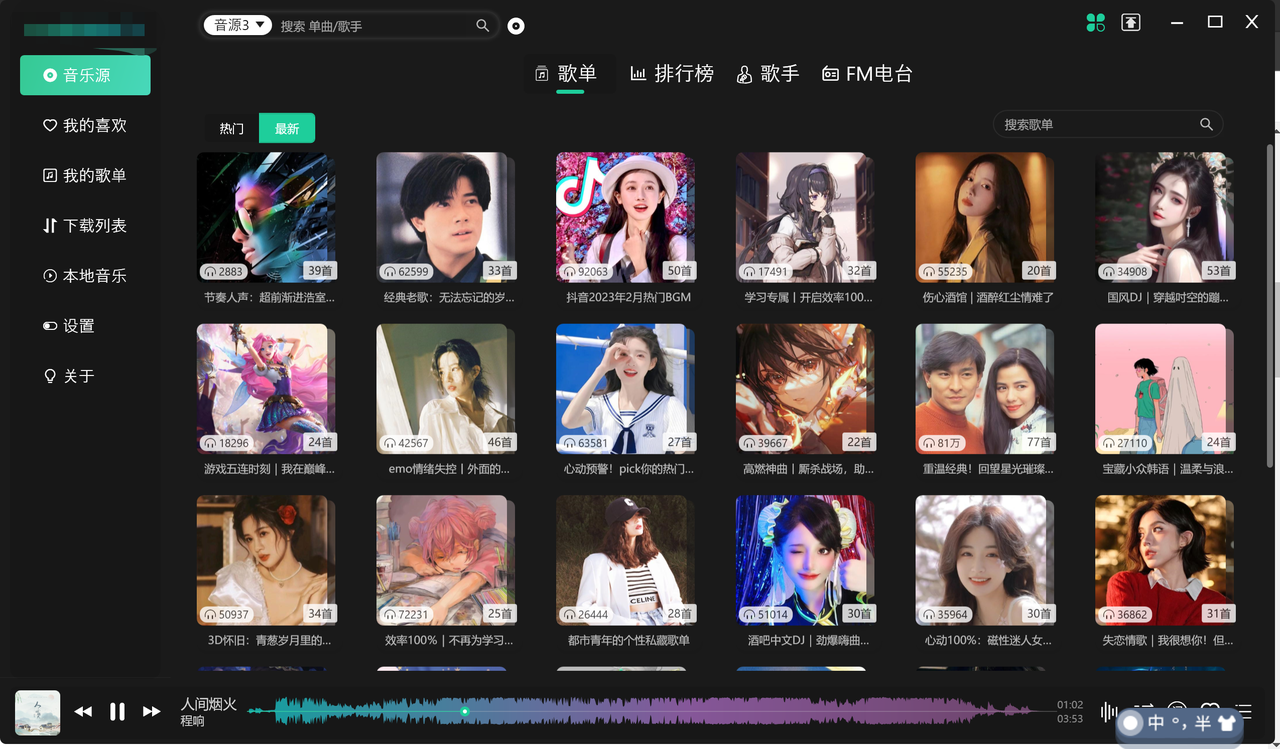Open the 经典老歌 playlist cover
The width and height of the screenshot is (1280, 749).
click(446, 217)
